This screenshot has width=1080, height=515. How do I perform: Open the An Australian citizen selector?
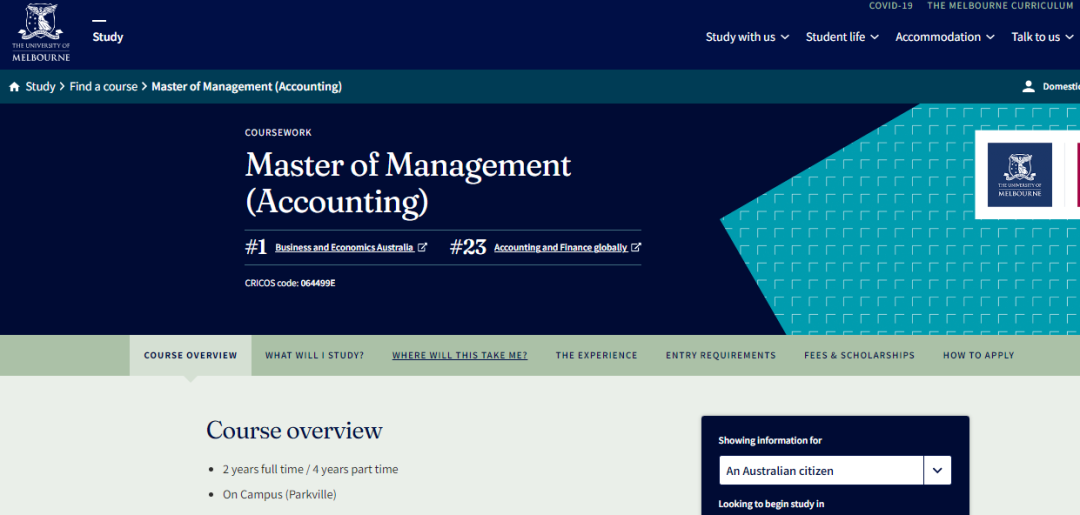(x=834, y=470)
